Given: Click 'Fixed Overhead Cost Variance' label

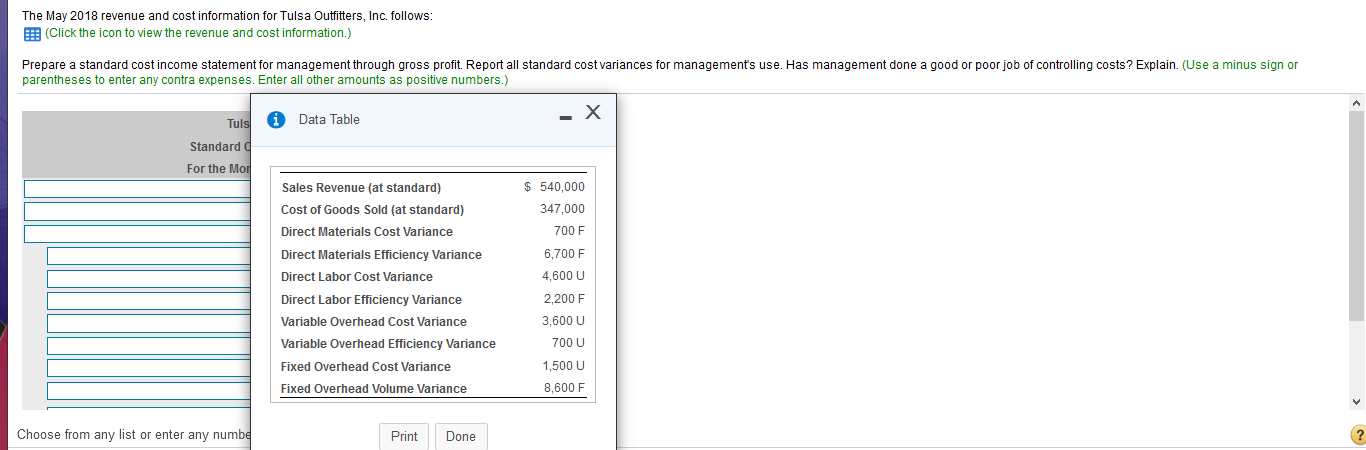Looking at the screenshot, I should coord(366,367).
